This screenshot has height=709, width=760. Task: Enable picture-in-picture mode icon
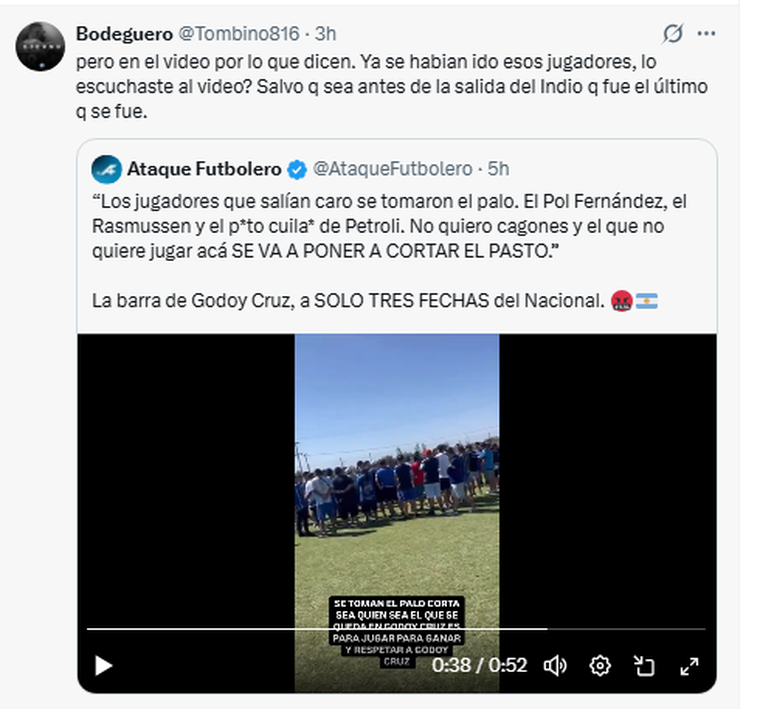click(644, 665)
